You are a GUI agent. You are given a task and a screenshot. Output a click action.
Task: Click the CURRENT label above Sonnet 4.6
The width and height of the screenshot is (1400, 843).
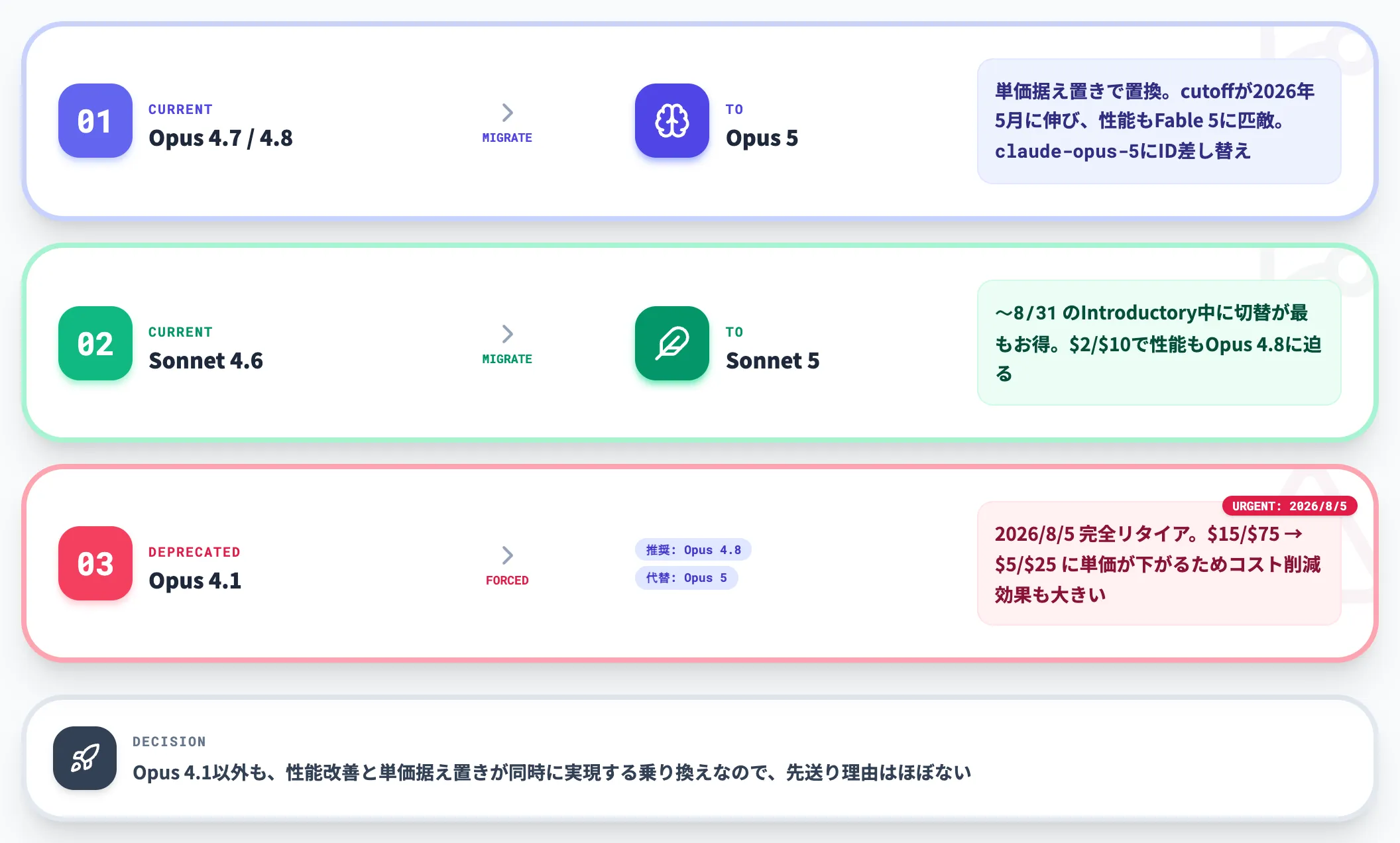pyautogui.click(x=180, y=332)
